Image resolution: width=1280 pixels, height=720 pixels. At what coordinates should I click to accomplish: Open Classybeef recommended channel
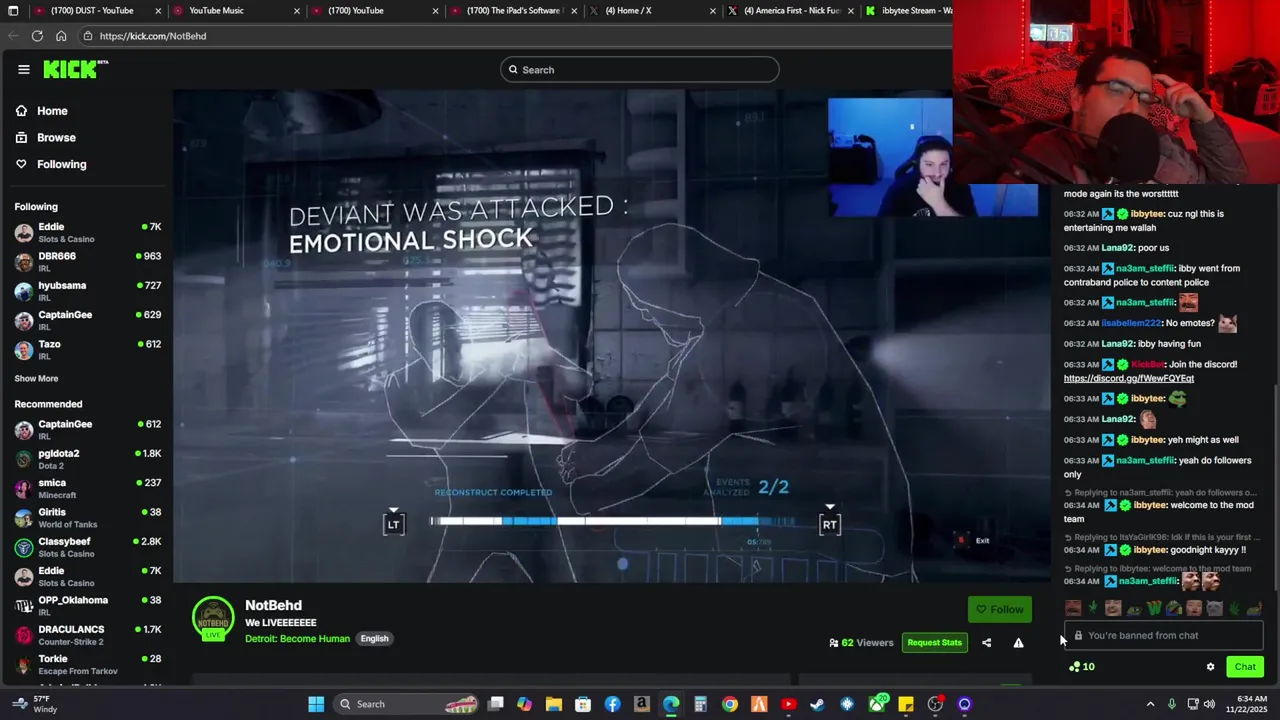point(88,547)
